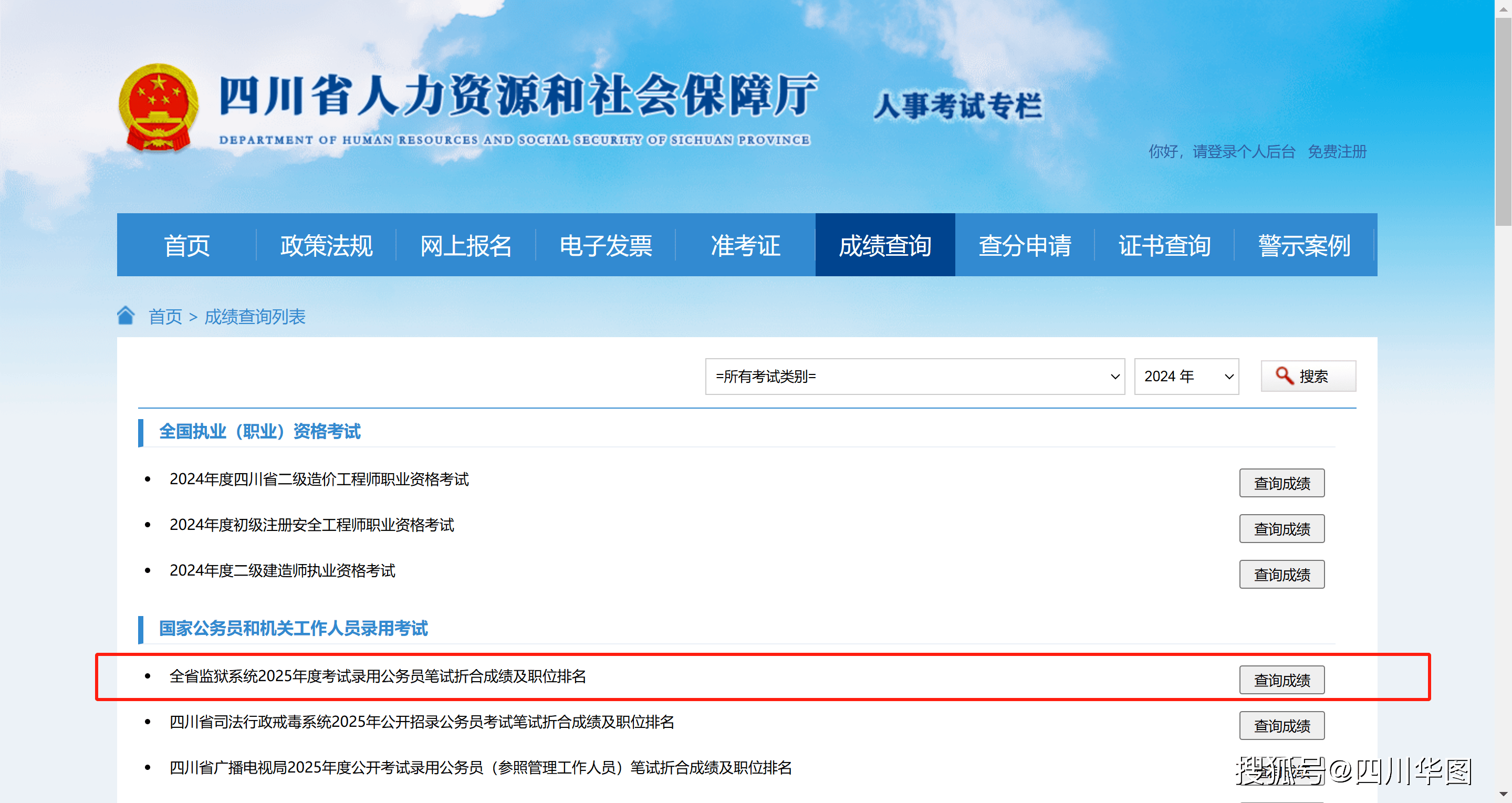This screenshot has width=1512, height=803.
Task: Click the 搜索 button
Action: click(x=1308, y=376)
